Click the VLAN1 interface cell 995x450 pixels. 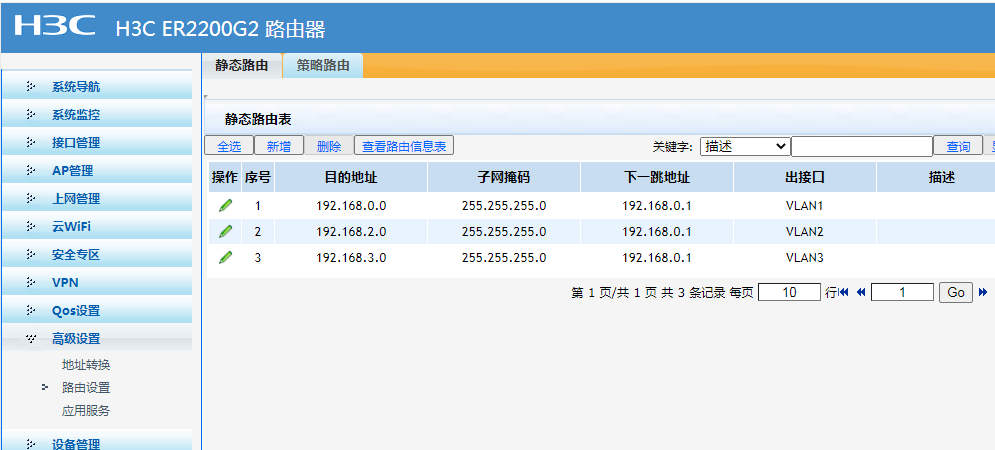(x=805, y=206)
